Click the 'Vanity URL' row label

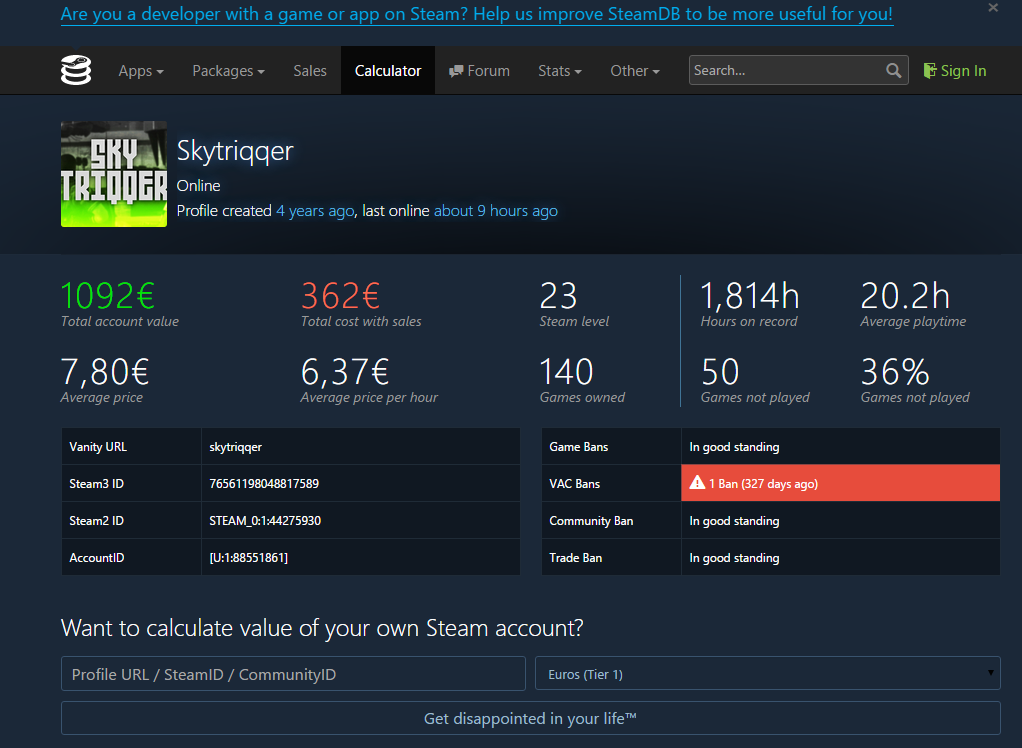click(98, 447)
